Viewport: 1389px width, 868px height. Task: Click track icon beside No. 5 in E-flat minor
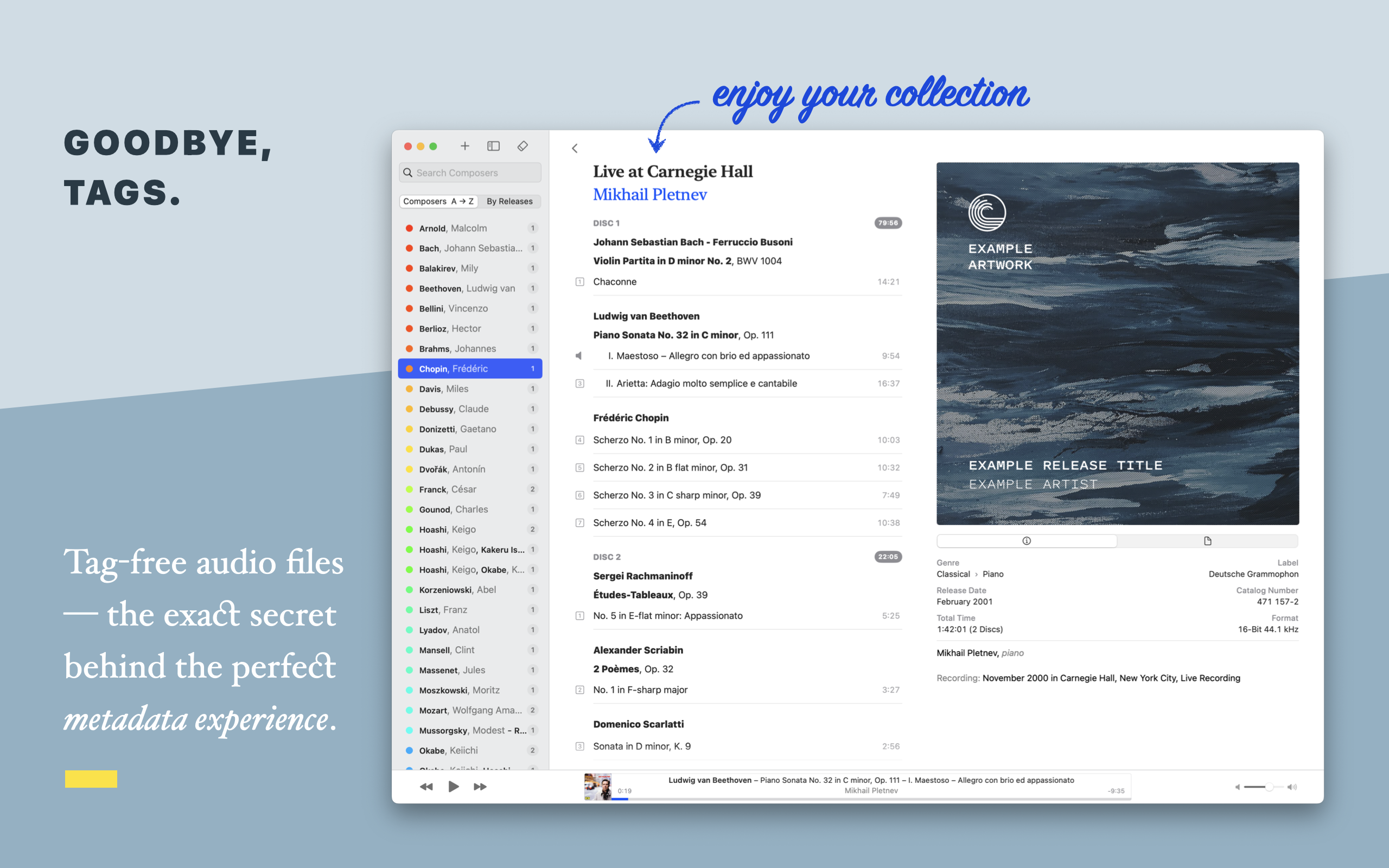[579, 616]
